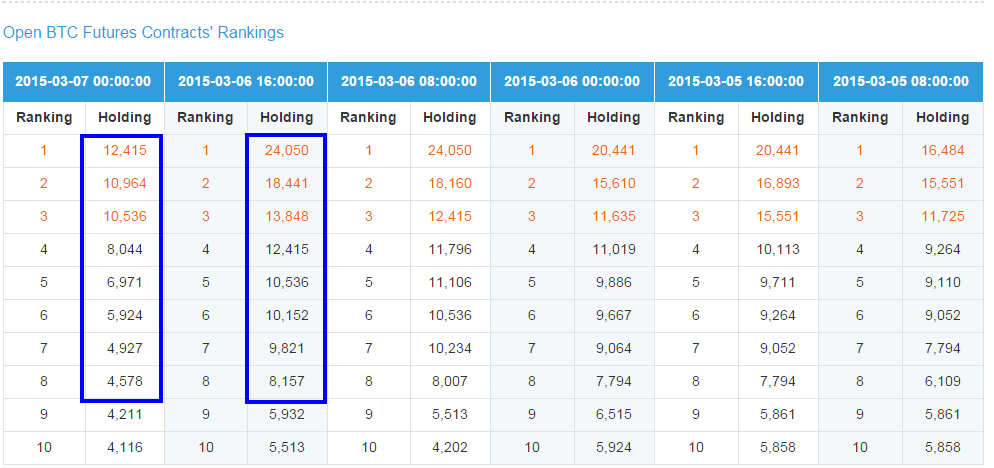Select holding 5,861 in 2015-03-05 08:00:00 column

(943, 414)
